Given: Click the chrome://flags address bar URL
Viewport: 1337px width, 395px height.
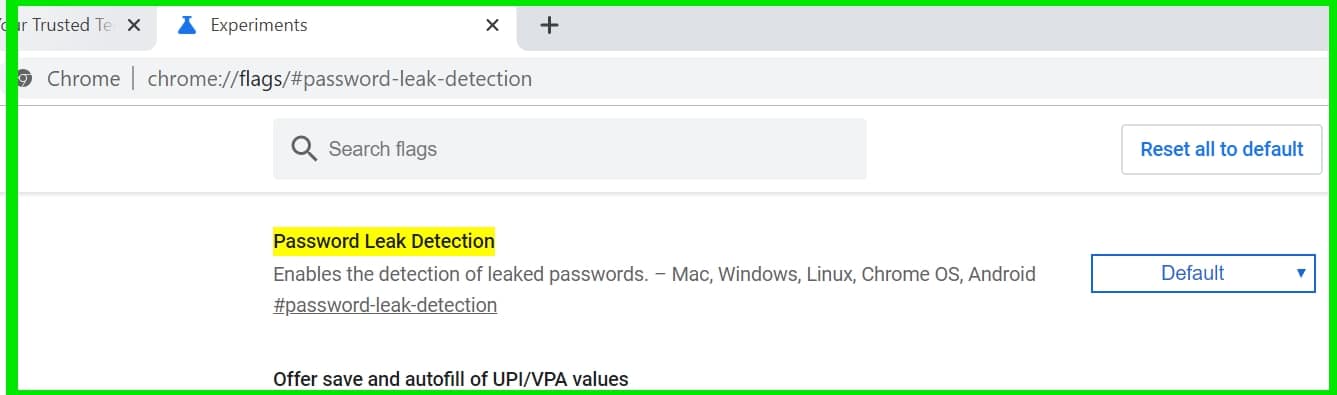Looking at the screenshot, I should (340, 78).
